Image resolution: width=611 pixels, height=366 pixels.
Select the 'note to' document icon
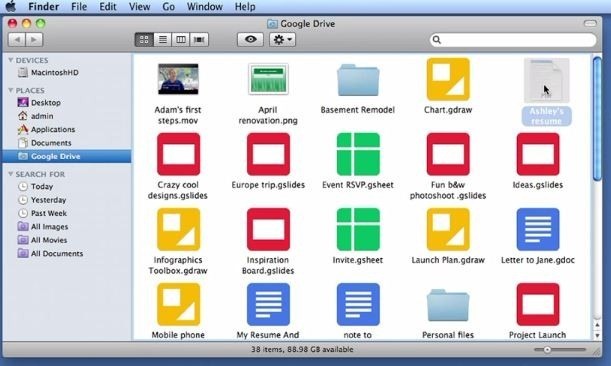tap(358, 304)
